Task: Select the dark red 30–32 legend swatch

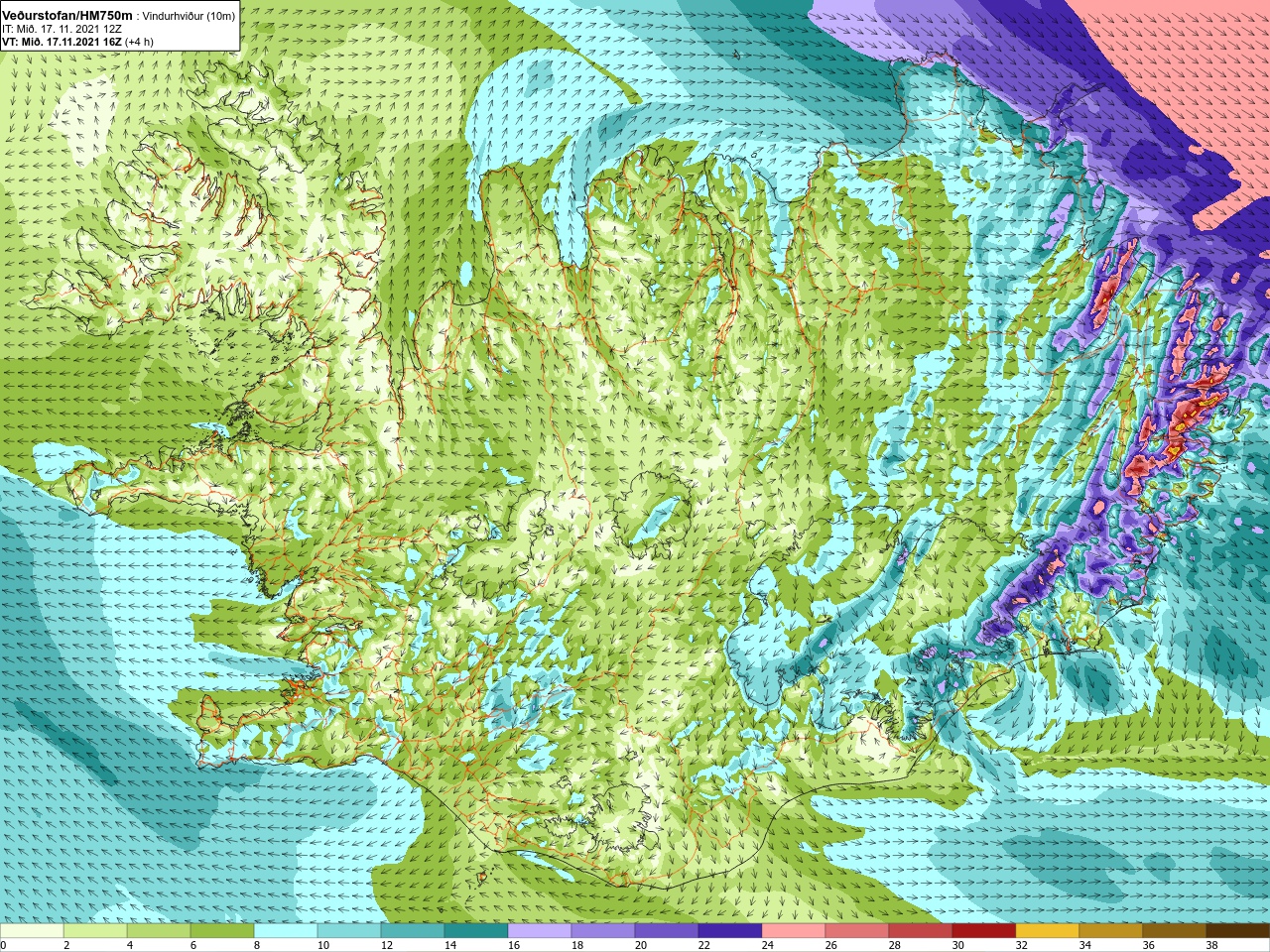Action: point(984,932)
